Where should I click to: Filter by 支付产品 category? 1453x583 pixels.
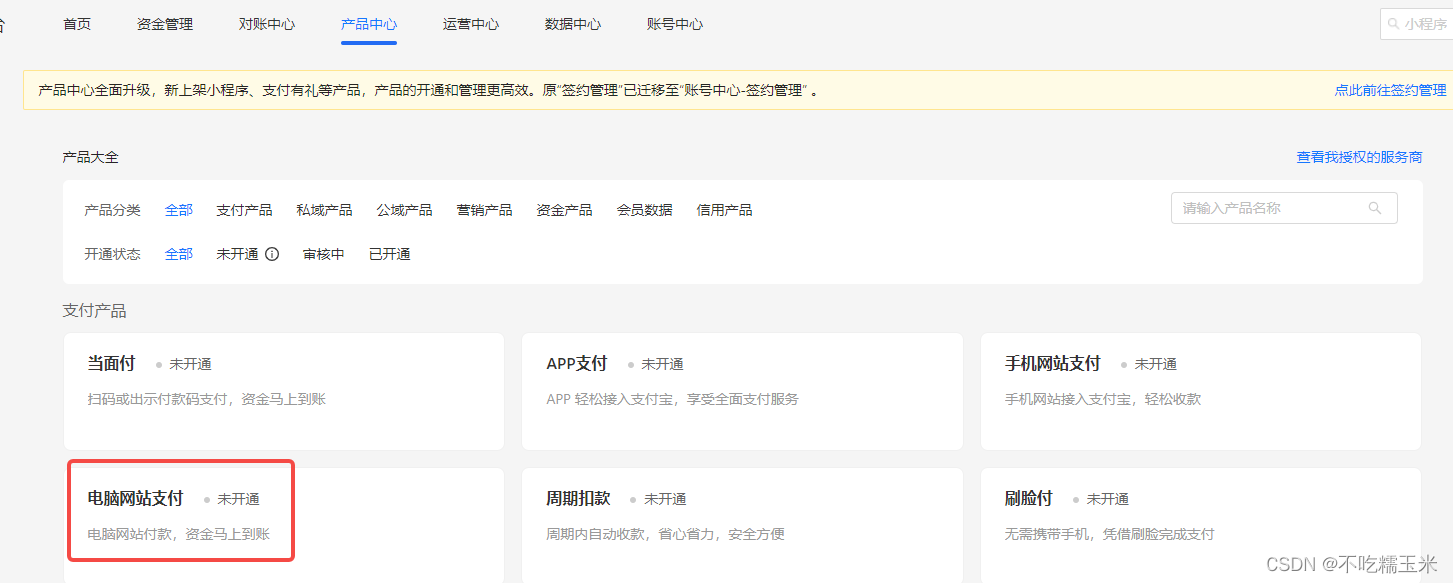coord(244,210)
